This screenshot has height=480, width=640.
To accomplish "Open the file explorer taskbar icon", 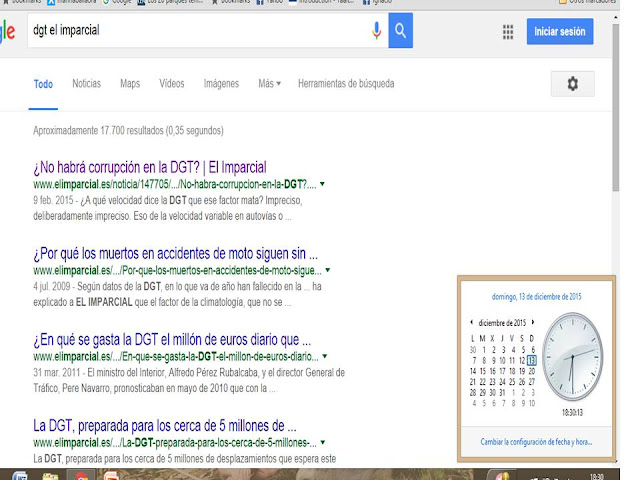I will point(50,476).
